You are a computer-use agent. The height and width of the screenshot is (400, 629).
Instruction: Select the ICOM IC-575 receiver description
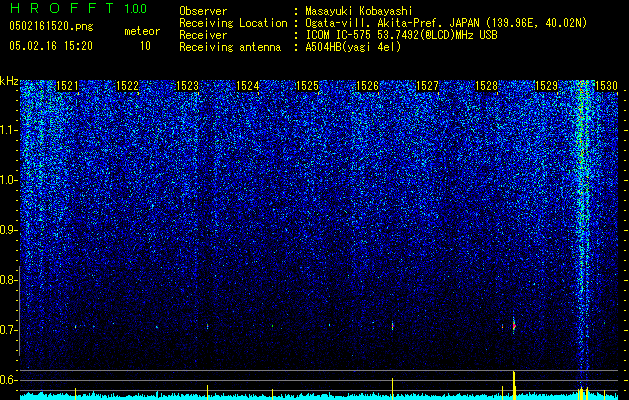pos(401,35)
